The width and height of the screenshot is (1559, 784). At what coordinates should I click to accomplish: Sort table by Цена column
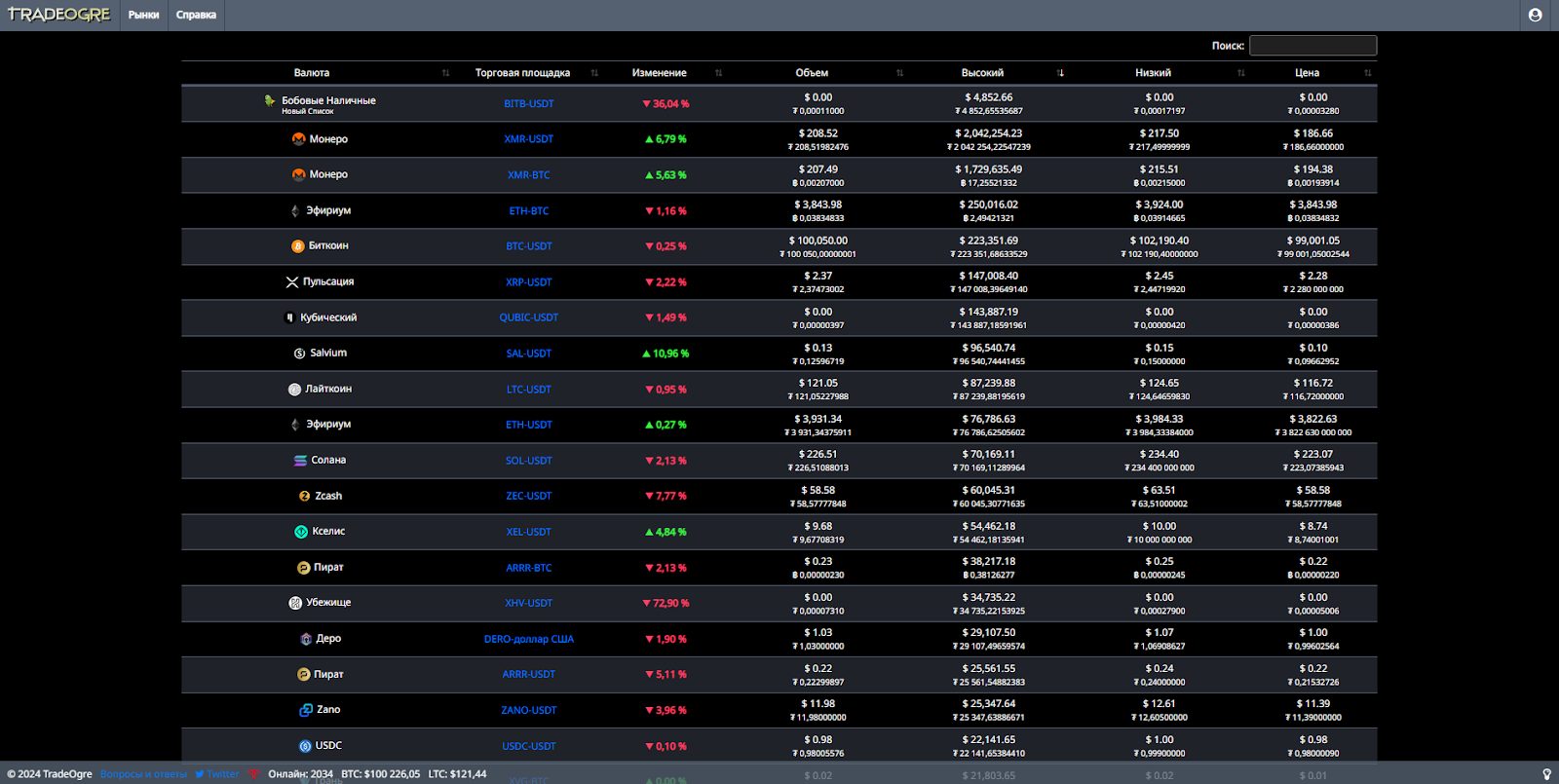click(x=1313, y=73)
